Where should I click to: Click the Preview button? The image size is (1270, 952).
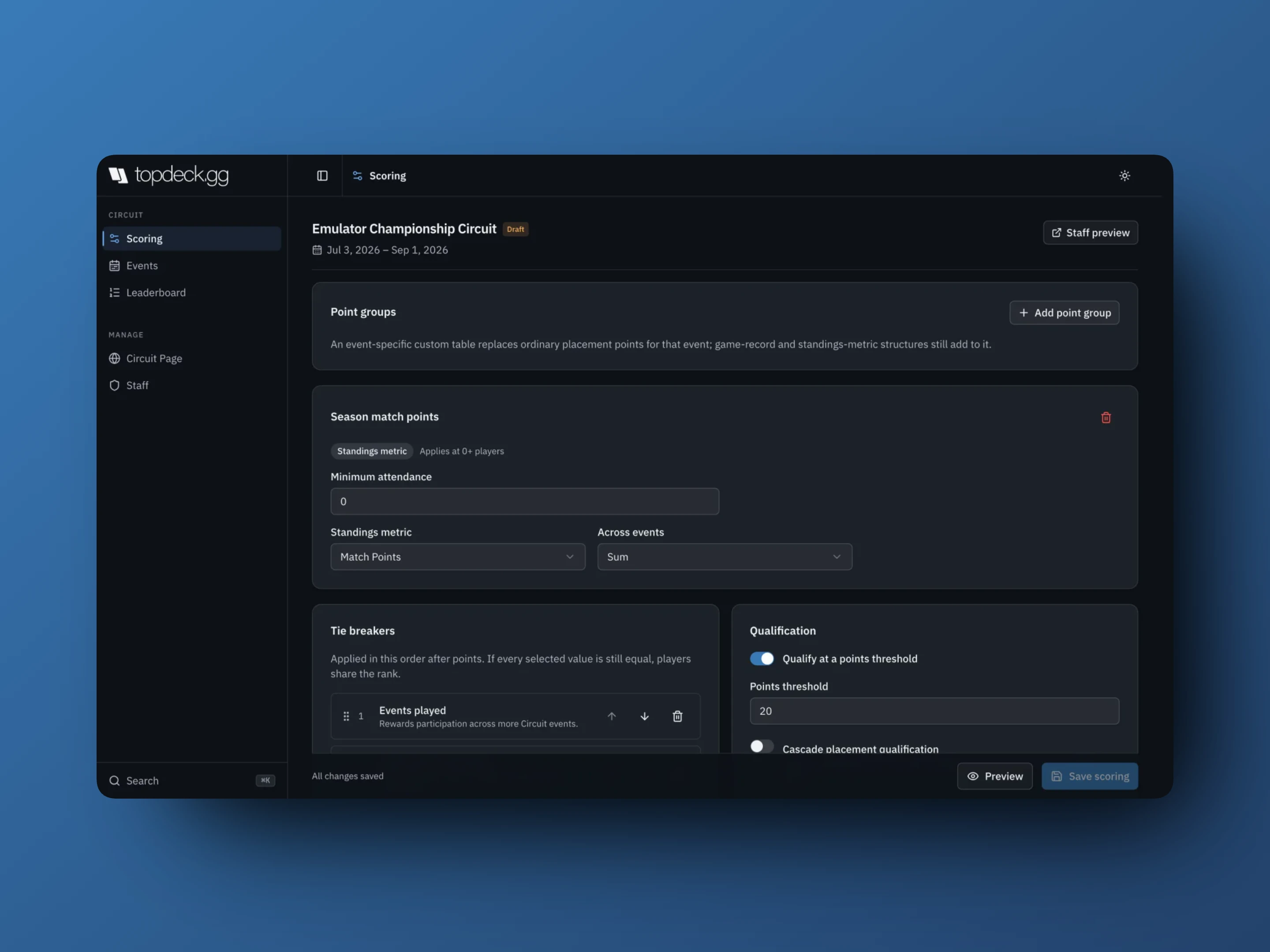[994, 777]
